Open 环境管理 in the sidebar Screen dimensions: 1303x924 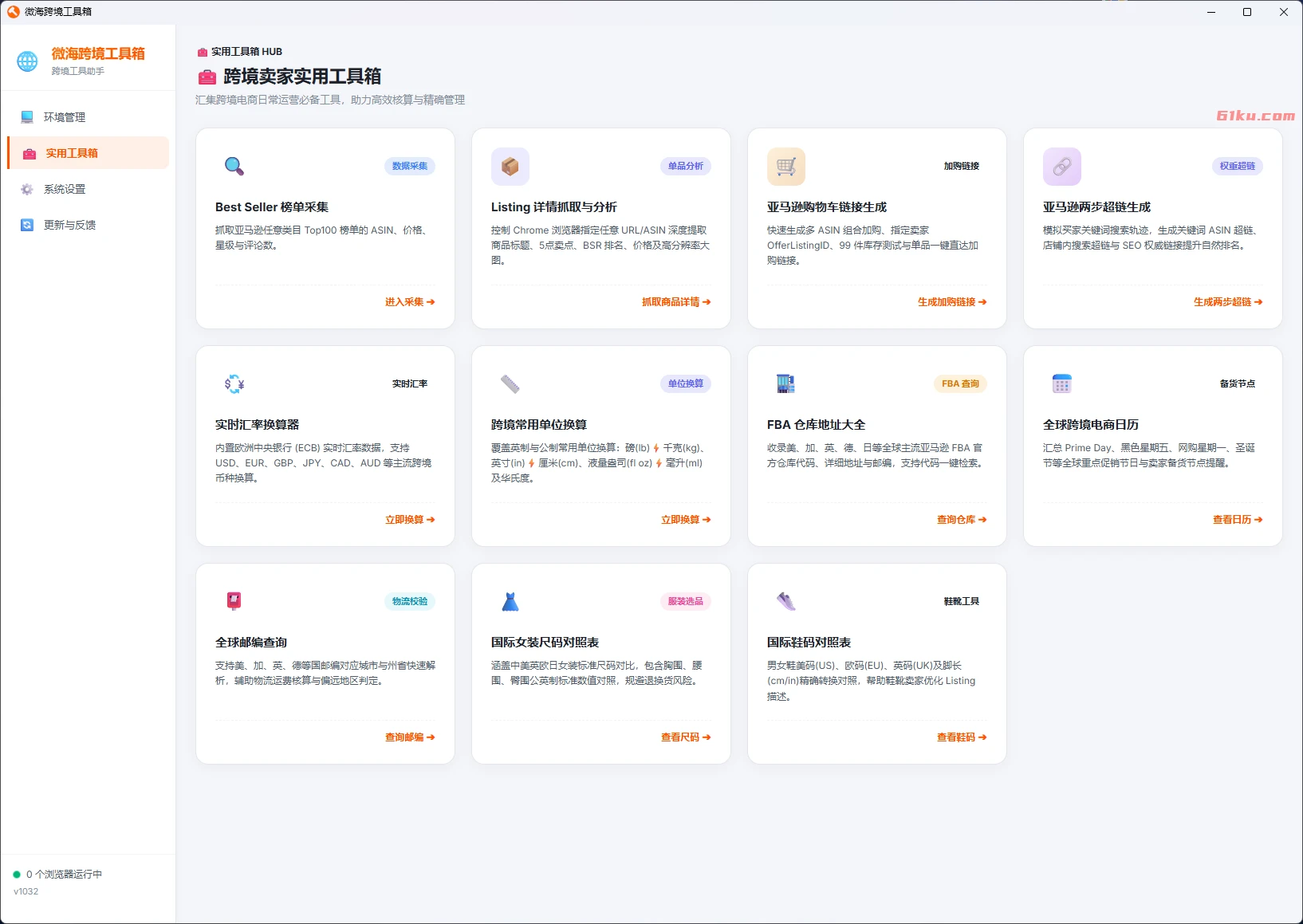(88, 117)
